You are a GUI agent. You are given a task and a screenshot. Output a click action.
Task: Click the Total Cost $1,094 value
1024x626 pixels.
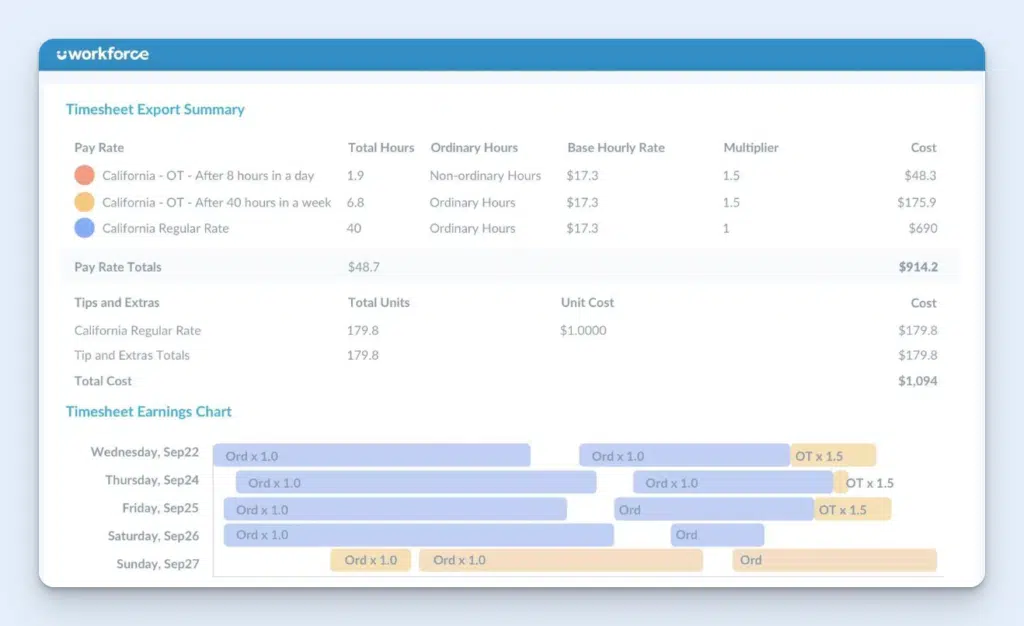pos(917,381)
